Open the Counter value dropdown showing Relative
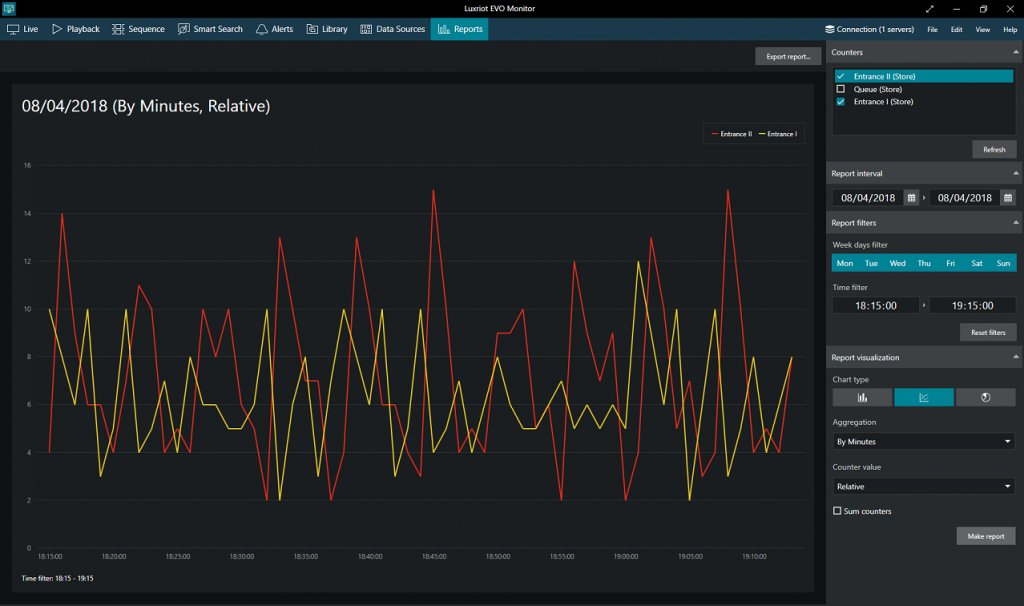The width and height of the screenshot is (1024, 606). coord(922,486)
